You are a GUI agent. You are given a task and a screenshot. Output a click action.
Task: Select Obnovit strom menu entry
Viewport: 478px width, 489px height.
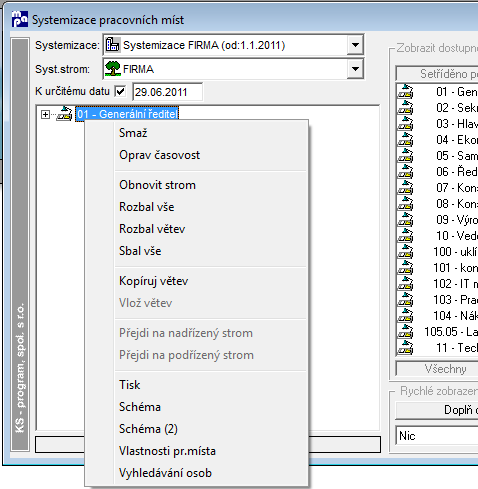click(211, 185)
